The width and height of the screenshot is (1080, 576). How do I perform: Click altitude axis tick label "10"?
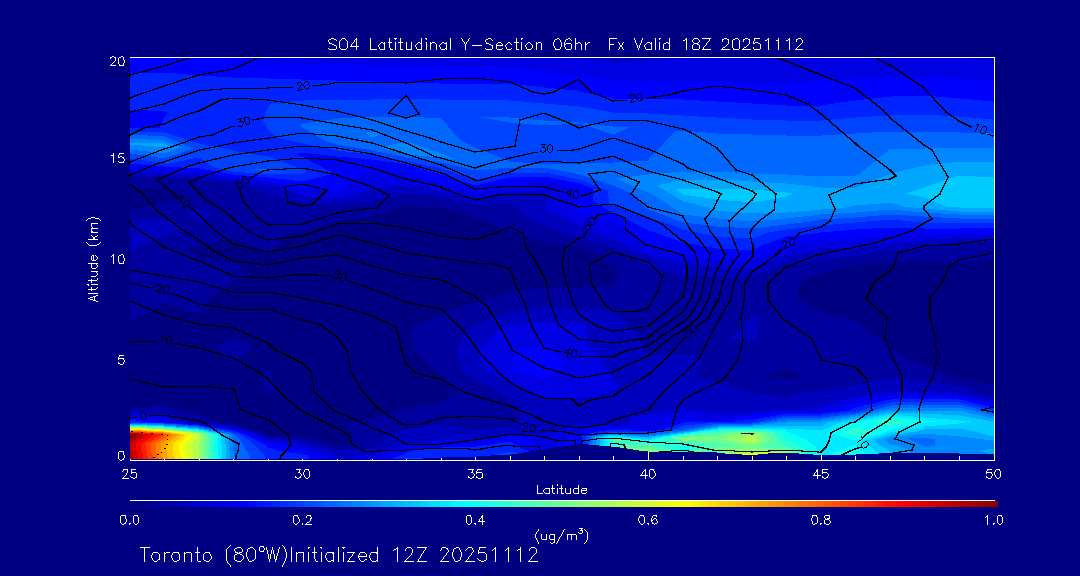click(x=116, y=259)
